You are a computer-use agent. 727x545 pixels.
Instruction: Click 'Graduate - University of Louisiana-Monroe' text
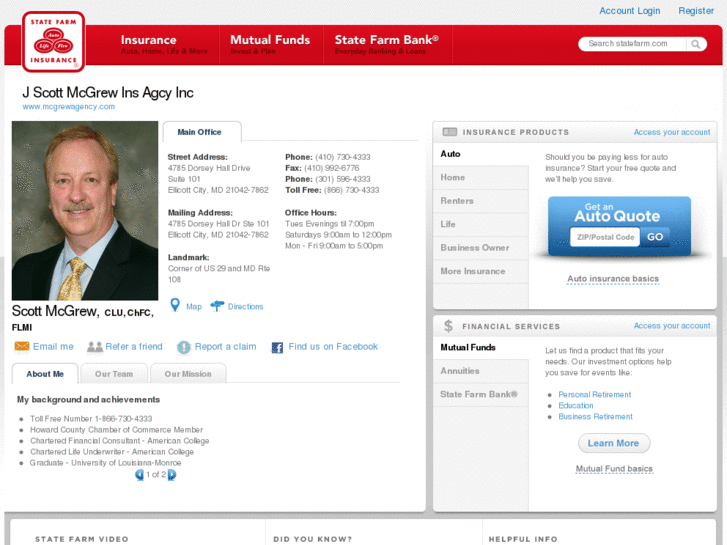(x=106, y=463)
